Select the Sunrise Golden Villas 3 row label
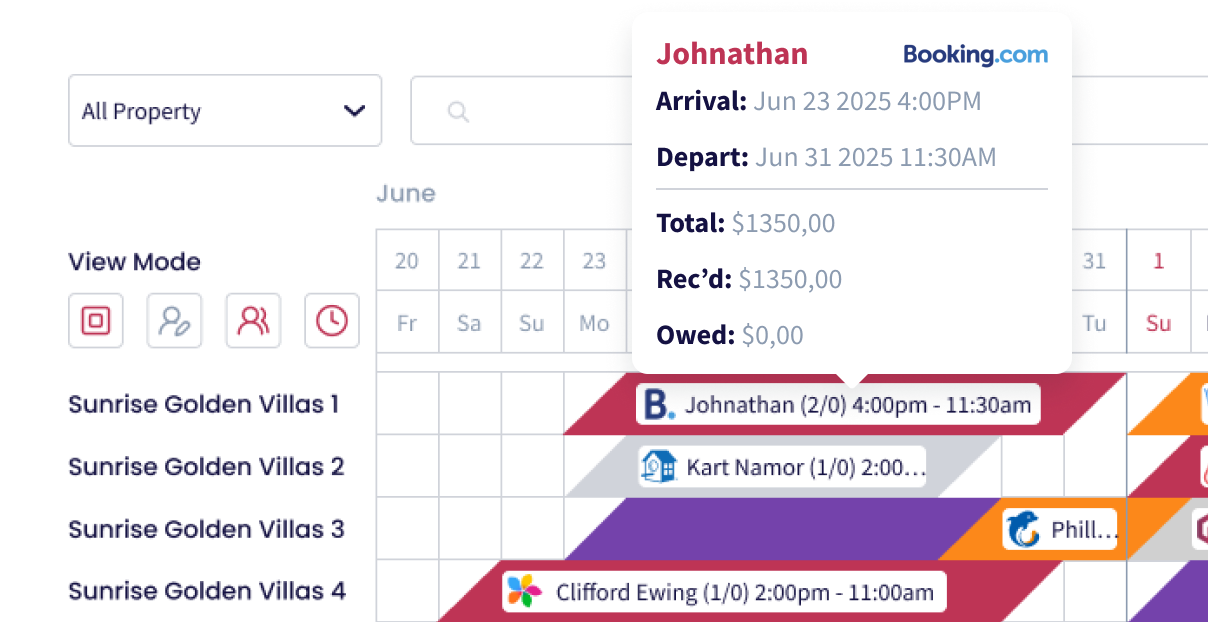Screen dimensions: 1208x622 pyautogui.click(x=206, y=528)
